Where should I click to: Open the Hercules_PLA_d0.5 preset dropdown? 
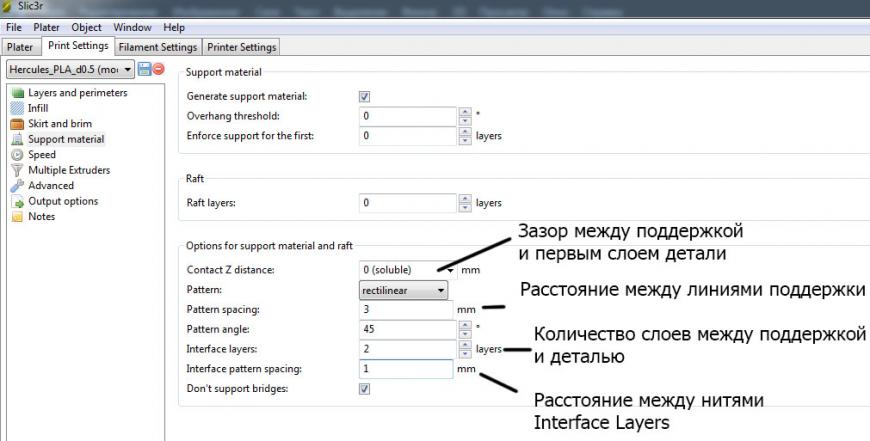(70, 69)
